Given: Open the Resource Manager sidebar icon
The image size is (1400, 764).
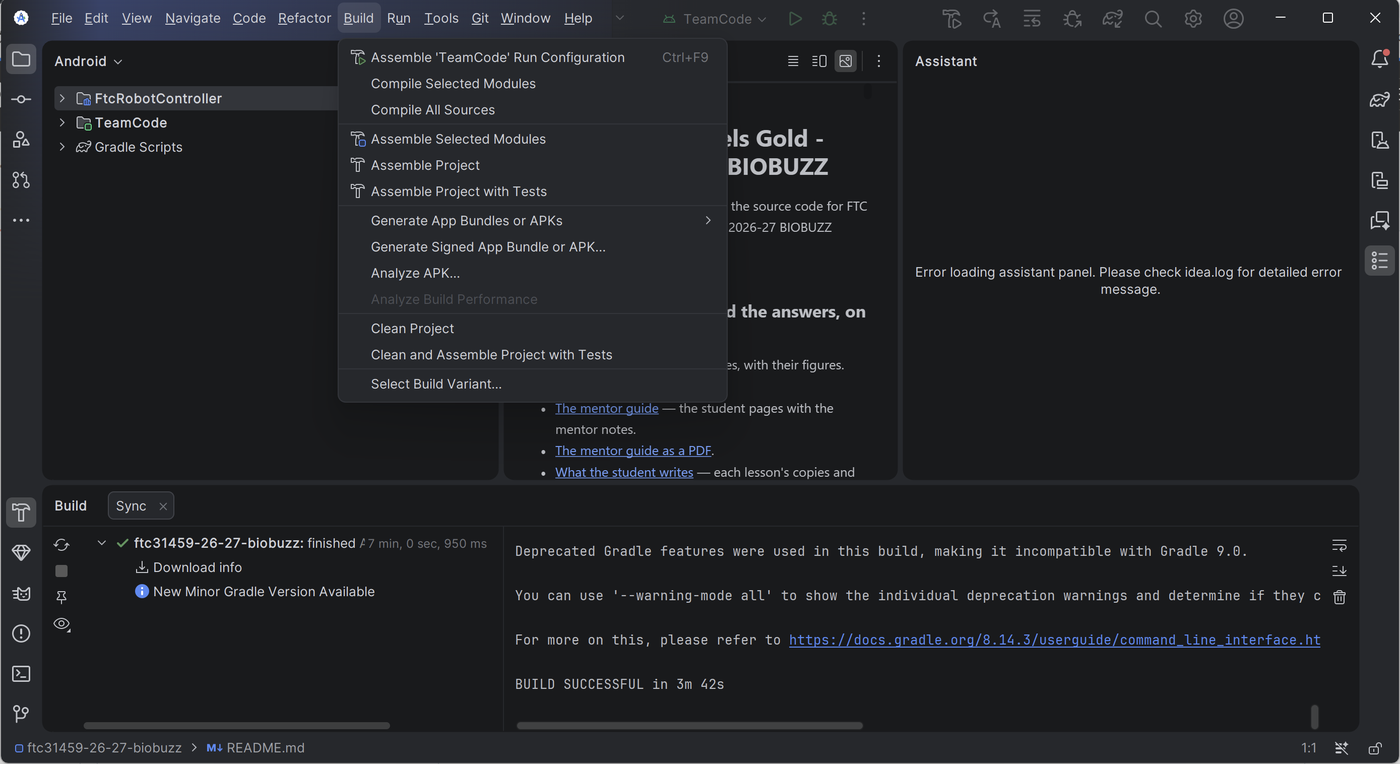Looking at the screenshot, I should coord(21,139).
